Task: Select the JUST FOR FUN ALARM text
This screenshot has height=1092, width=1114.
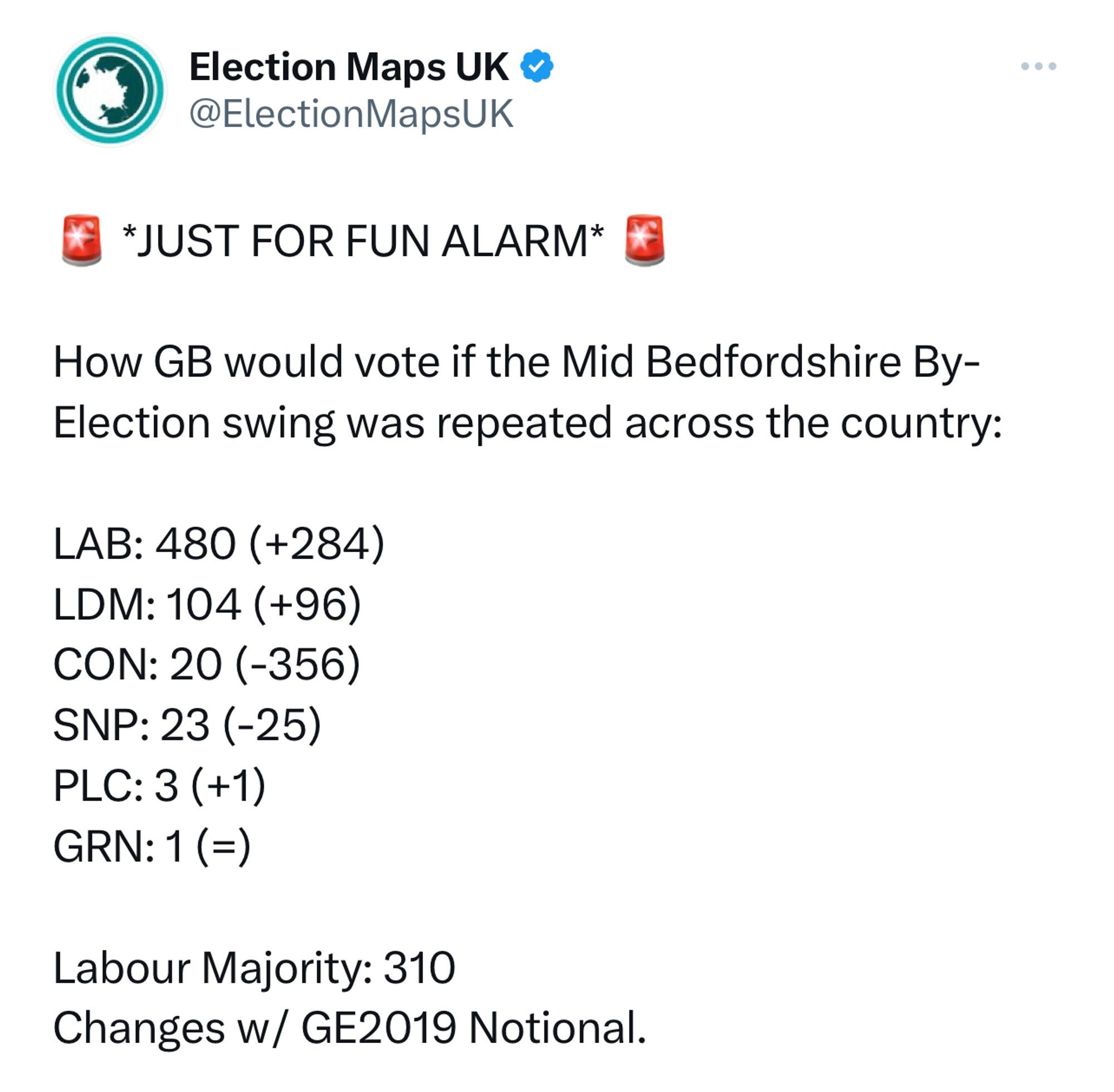Action: pyautogui.click(x=363, y=241)
